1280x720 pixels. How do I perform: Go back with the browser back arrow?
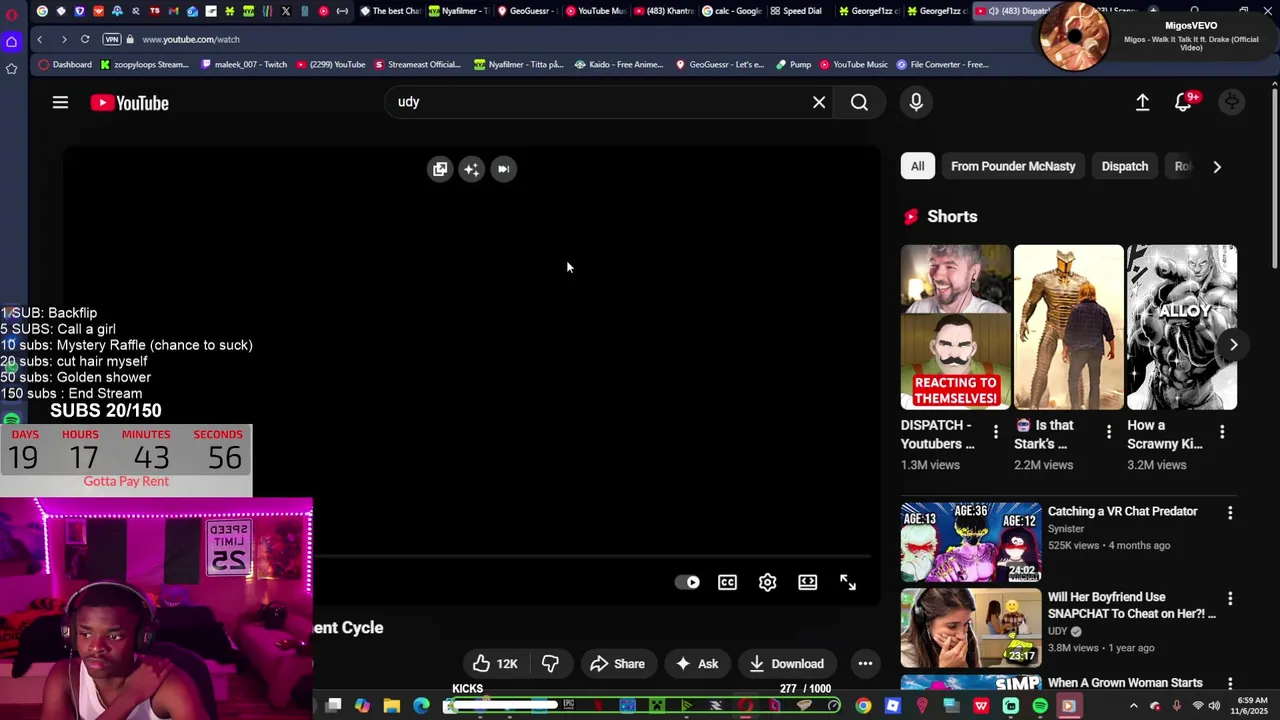point(39,39)
